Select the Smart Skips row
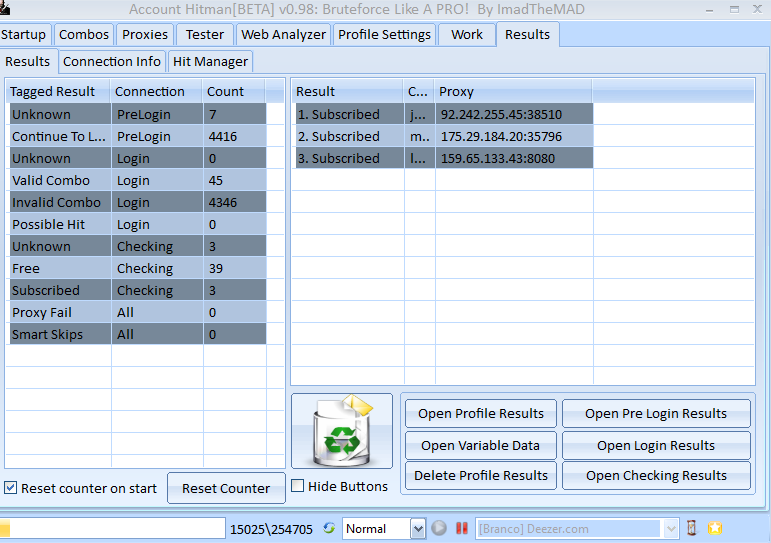This screenshot has height=543, width=771. coord(138,334)
